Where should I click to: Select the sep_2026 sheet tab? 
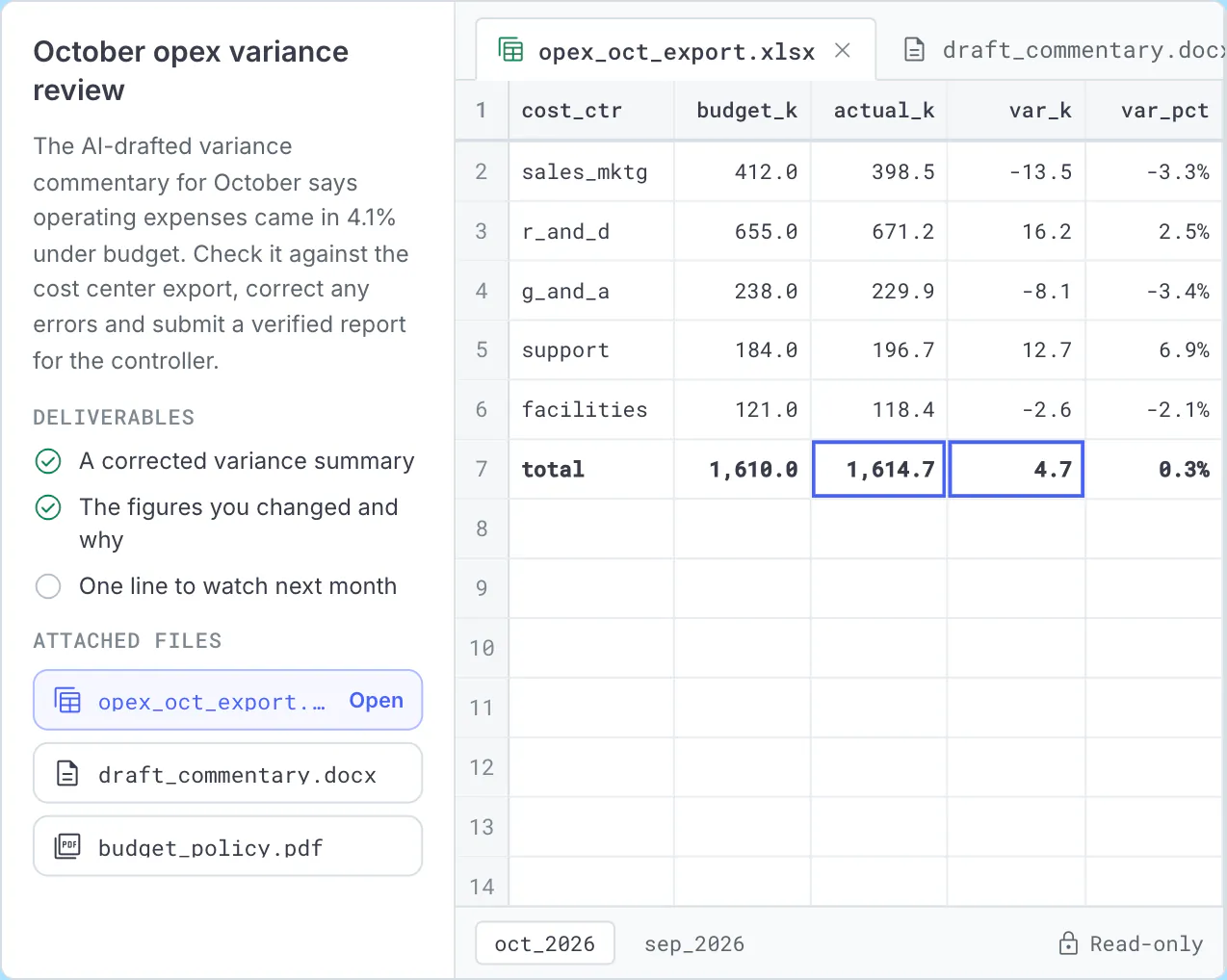(694, 943)
